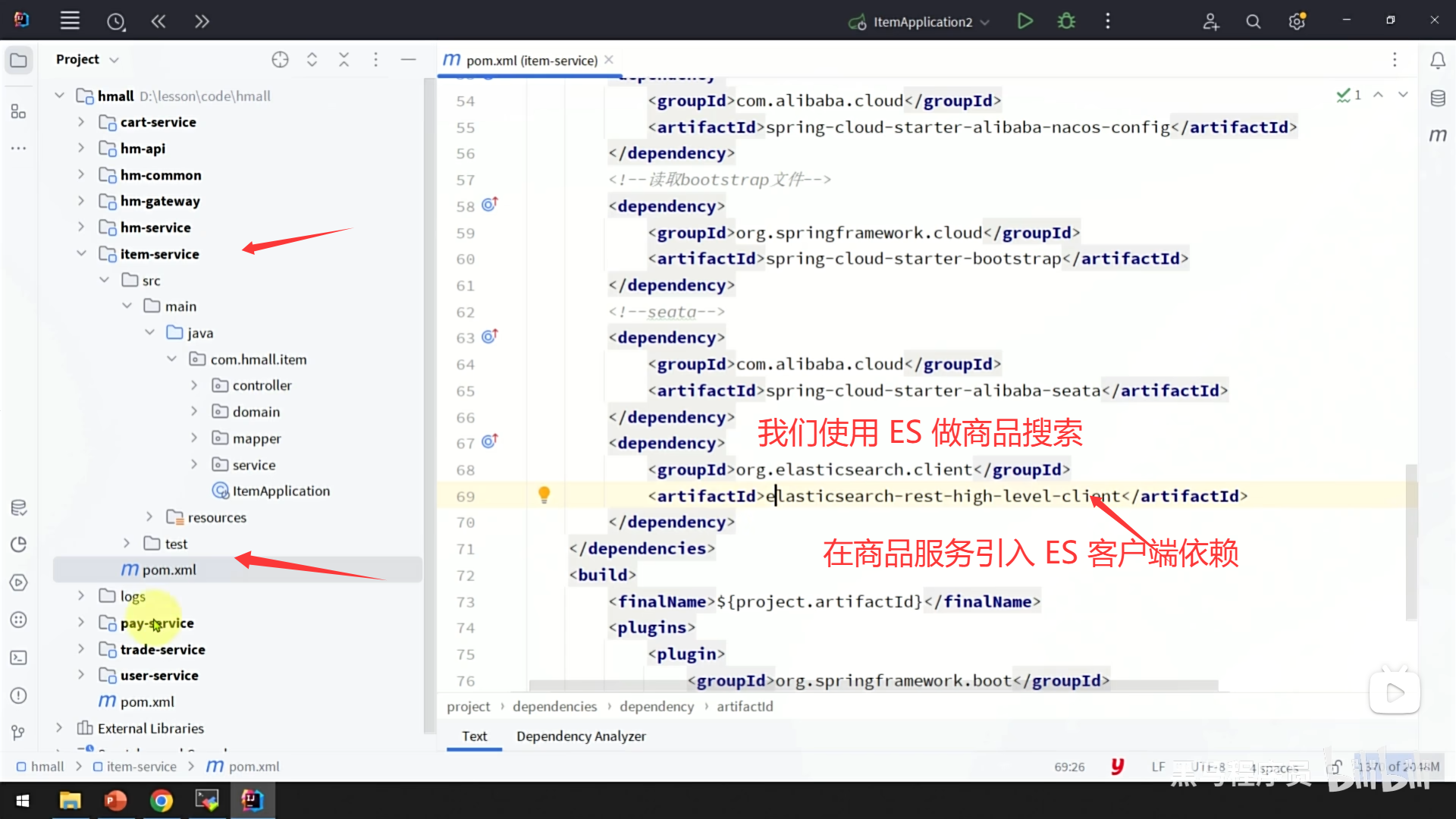Toggle the read-only lock in status bar

click(x=1336, y=767)
